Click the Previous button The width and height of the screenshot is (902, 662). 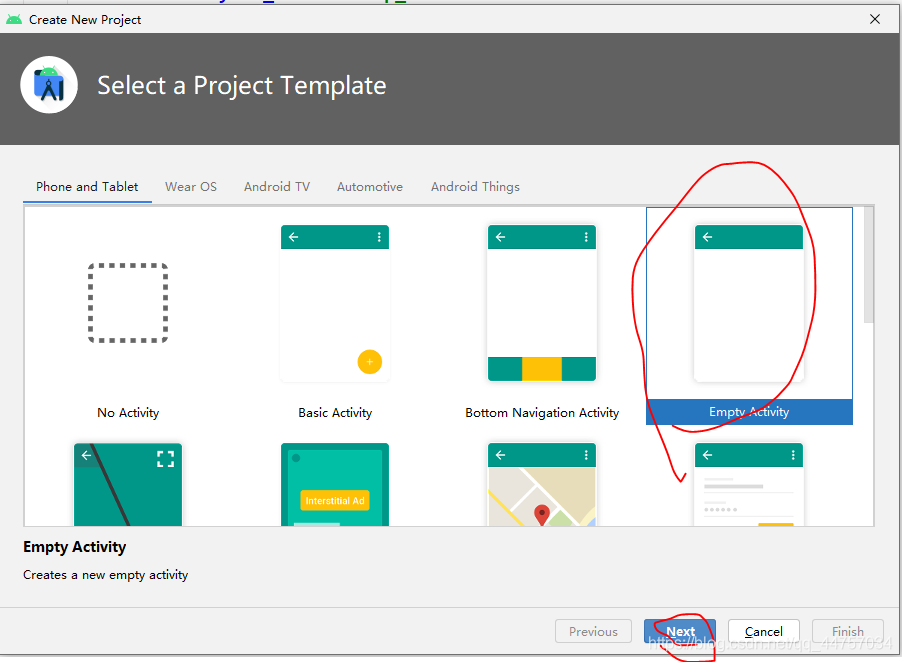click(x=593, y=631)
